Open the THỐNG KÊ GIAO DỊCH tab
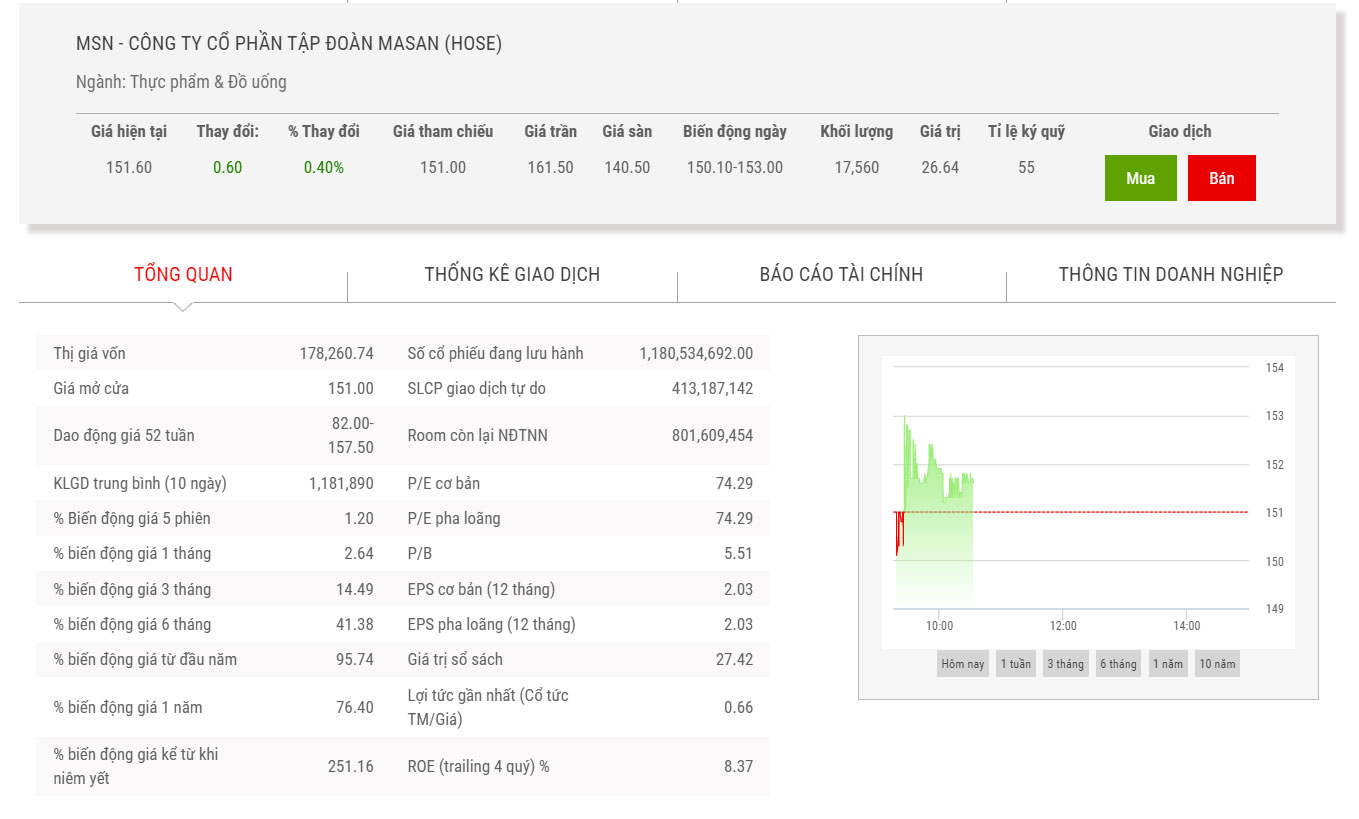 tap(512, 274)
